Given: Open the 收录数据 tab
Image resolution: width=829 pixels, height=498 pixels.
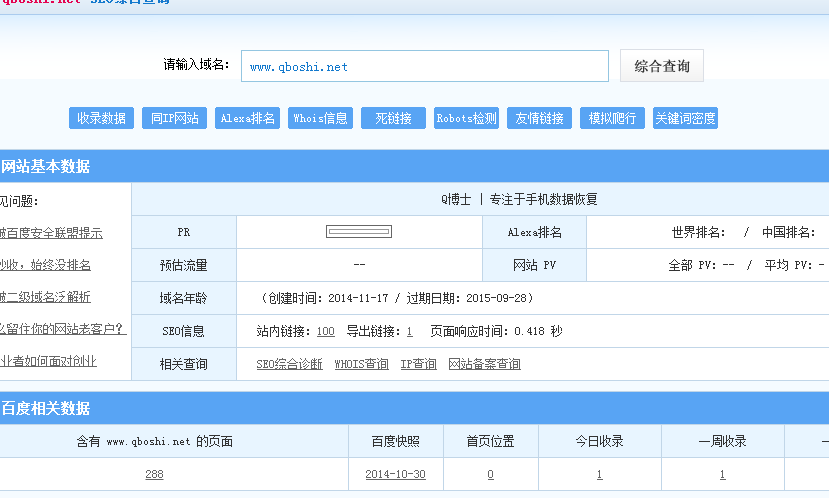Looking at the screenshot, I should point(101,118).
